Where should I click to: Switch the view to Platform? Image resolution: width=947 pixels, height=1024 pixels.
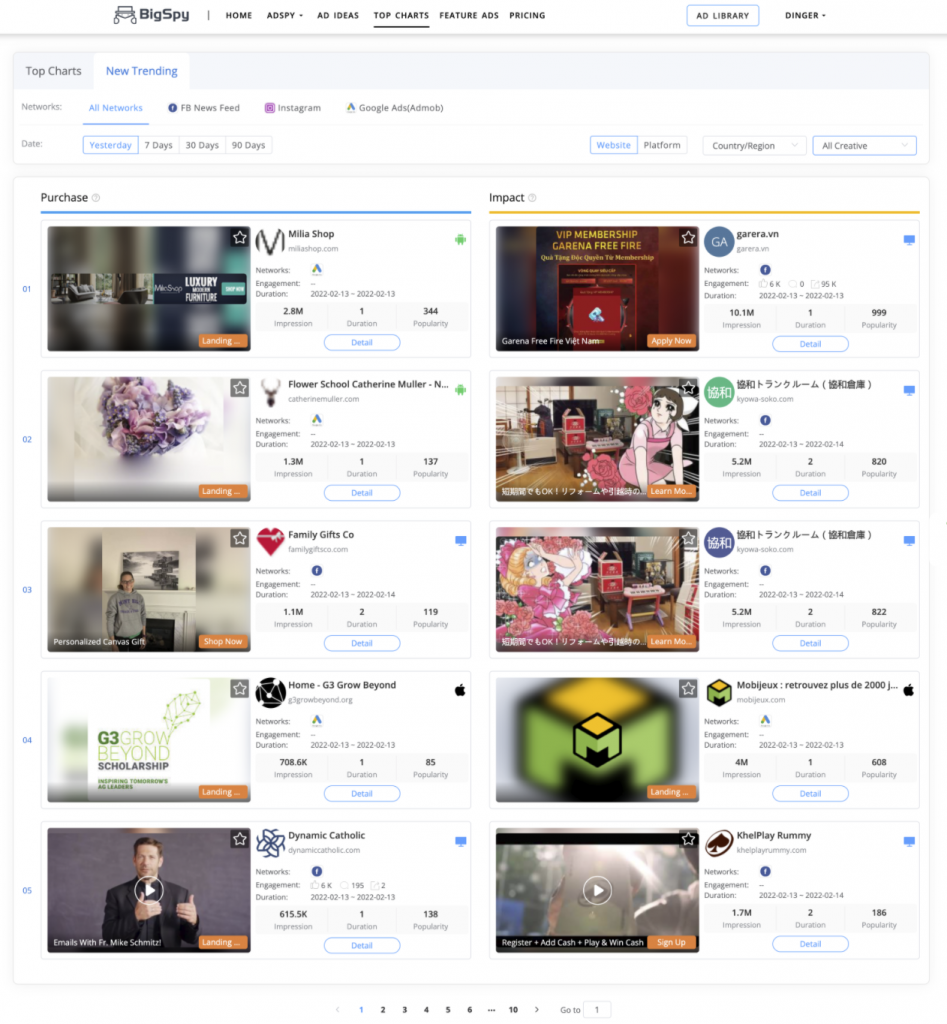click(x=662, y=145)
